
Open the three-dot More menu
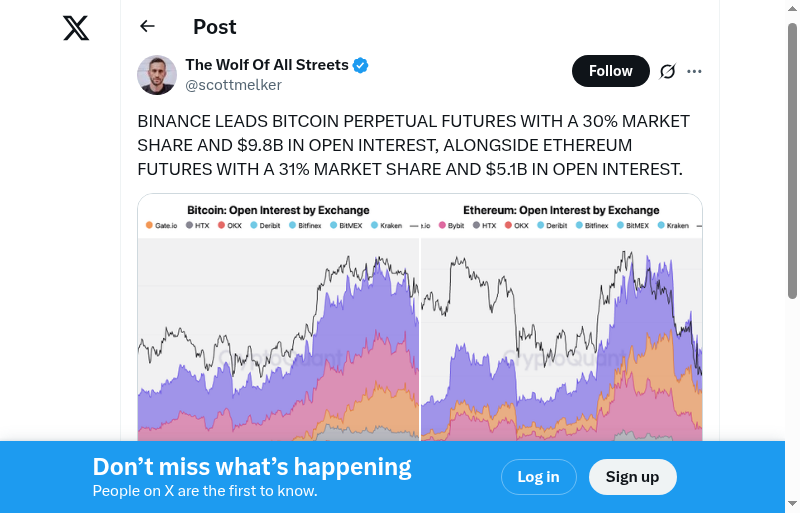tap(695, 71)
